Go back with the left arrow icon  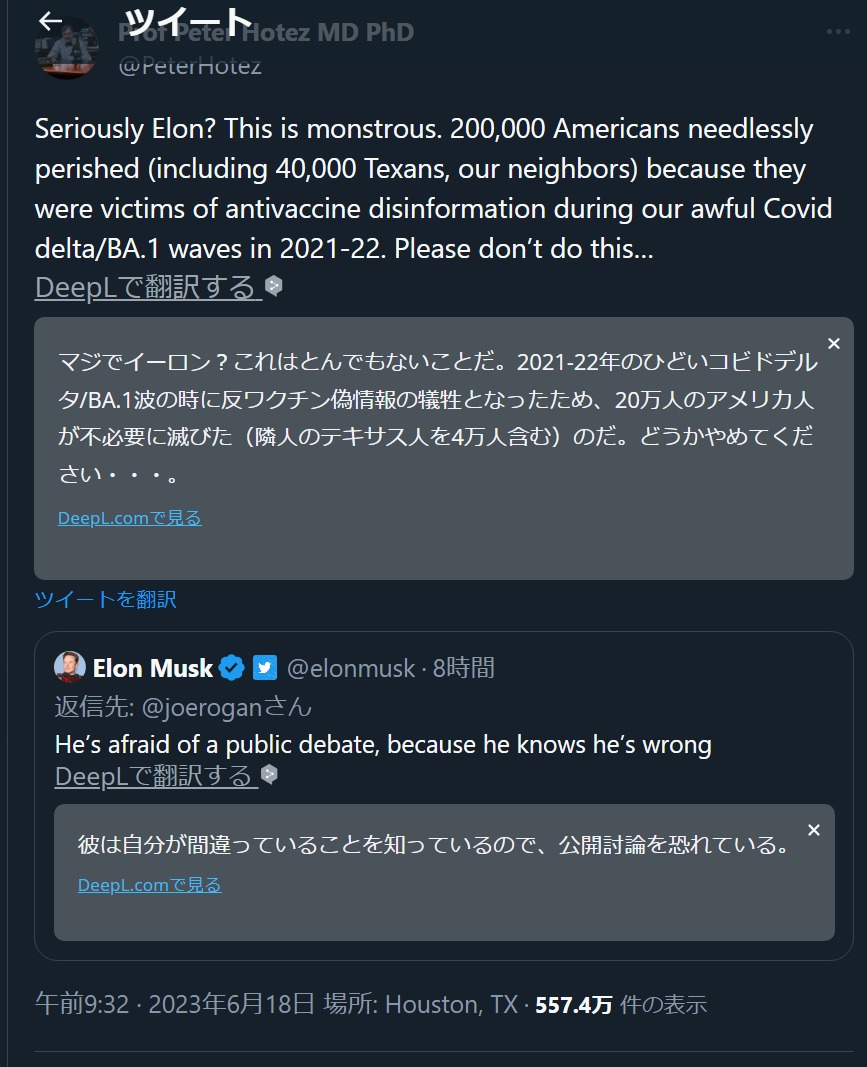[50, 22]
